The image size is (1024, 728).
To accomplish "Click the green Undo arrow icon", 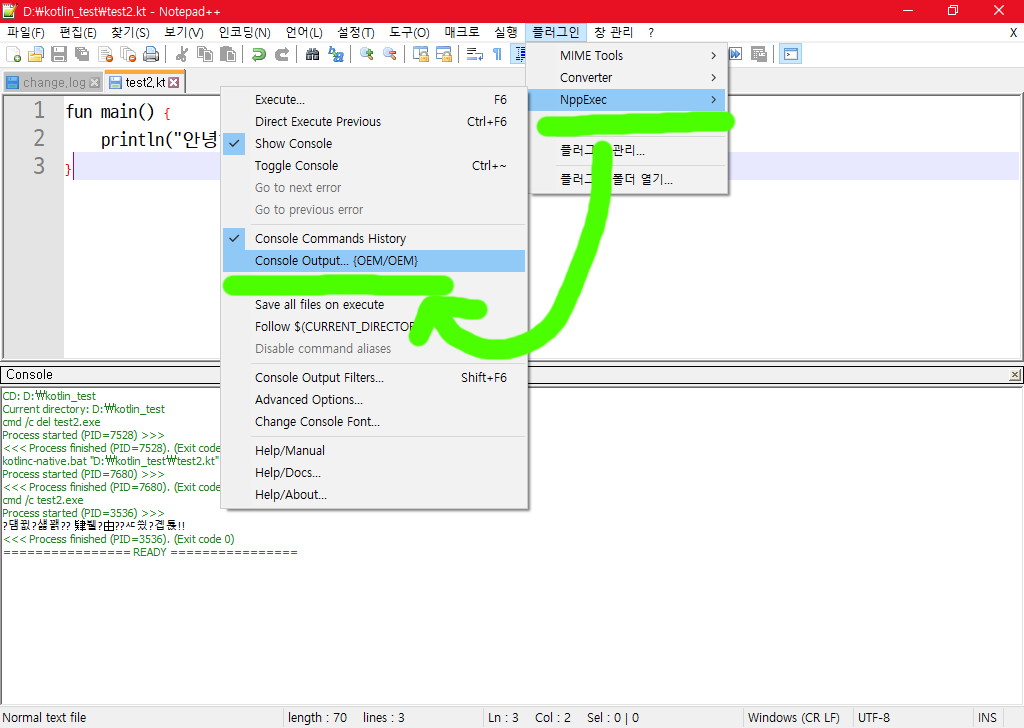I will point(259,54).
